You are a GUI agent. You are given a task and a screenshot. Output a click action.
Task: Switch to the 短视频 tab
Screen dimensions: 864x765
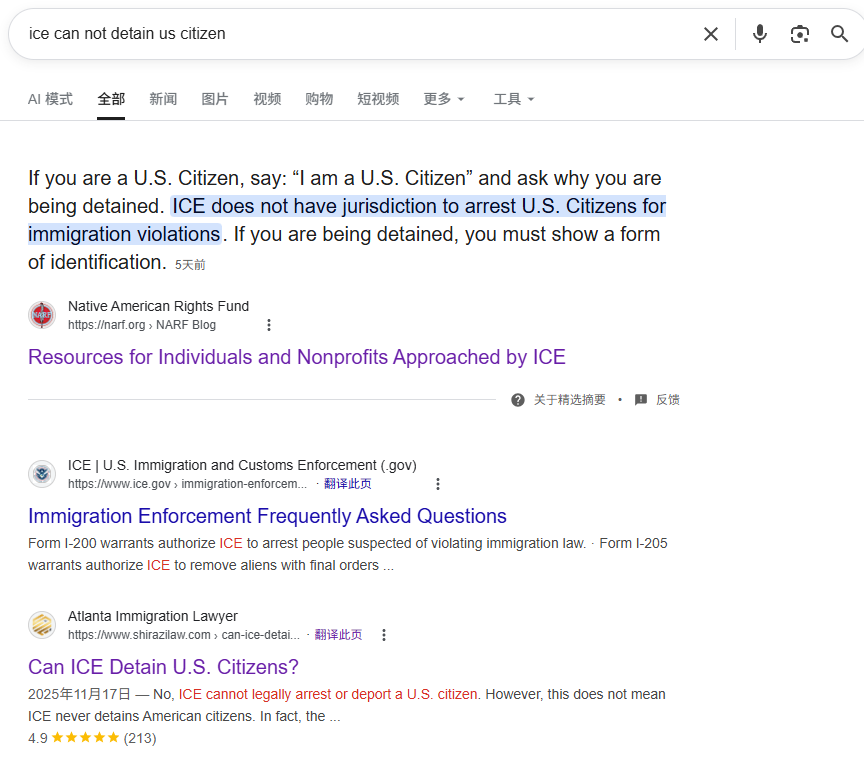point(378,99)
